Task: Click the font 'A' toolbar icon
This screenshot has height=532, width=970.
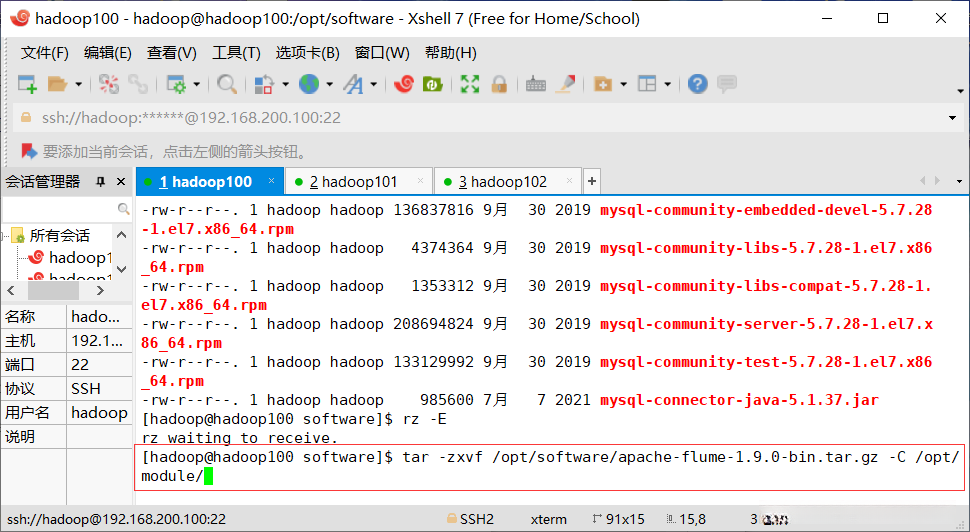Action: (x=353, y=84)
